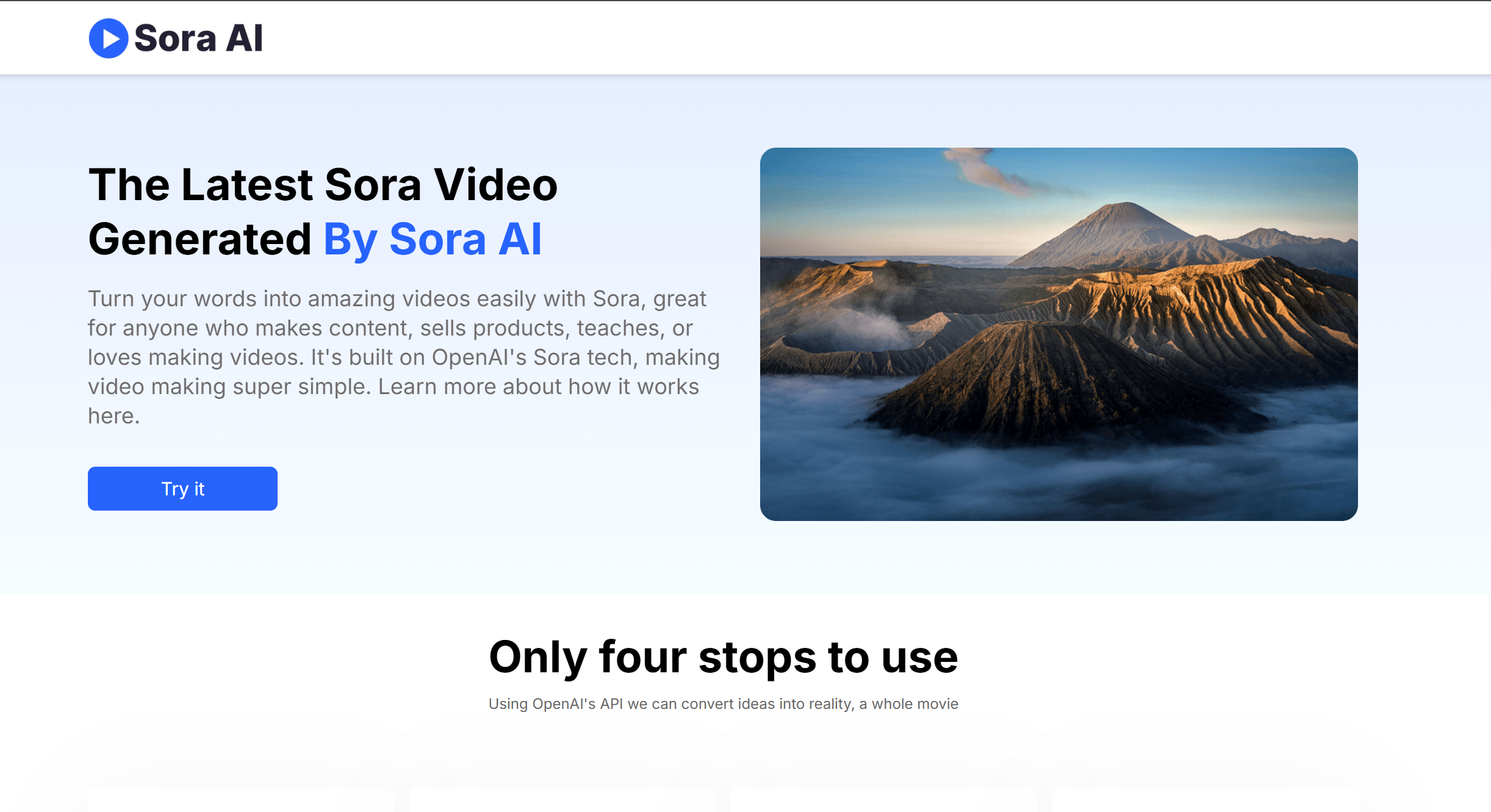This screenshot has width=1491, height=812.
Task: Click the Sora AI brand name text
Action: pyautogui.click(x=196, y=38)
